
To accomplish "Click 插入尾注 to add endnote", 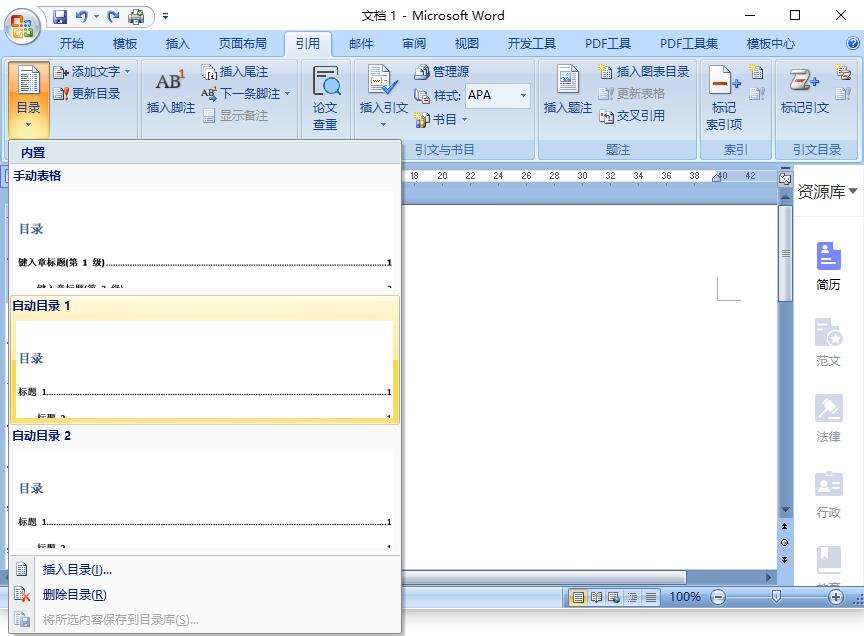I will pyautogui.click(x=235, y=72).
